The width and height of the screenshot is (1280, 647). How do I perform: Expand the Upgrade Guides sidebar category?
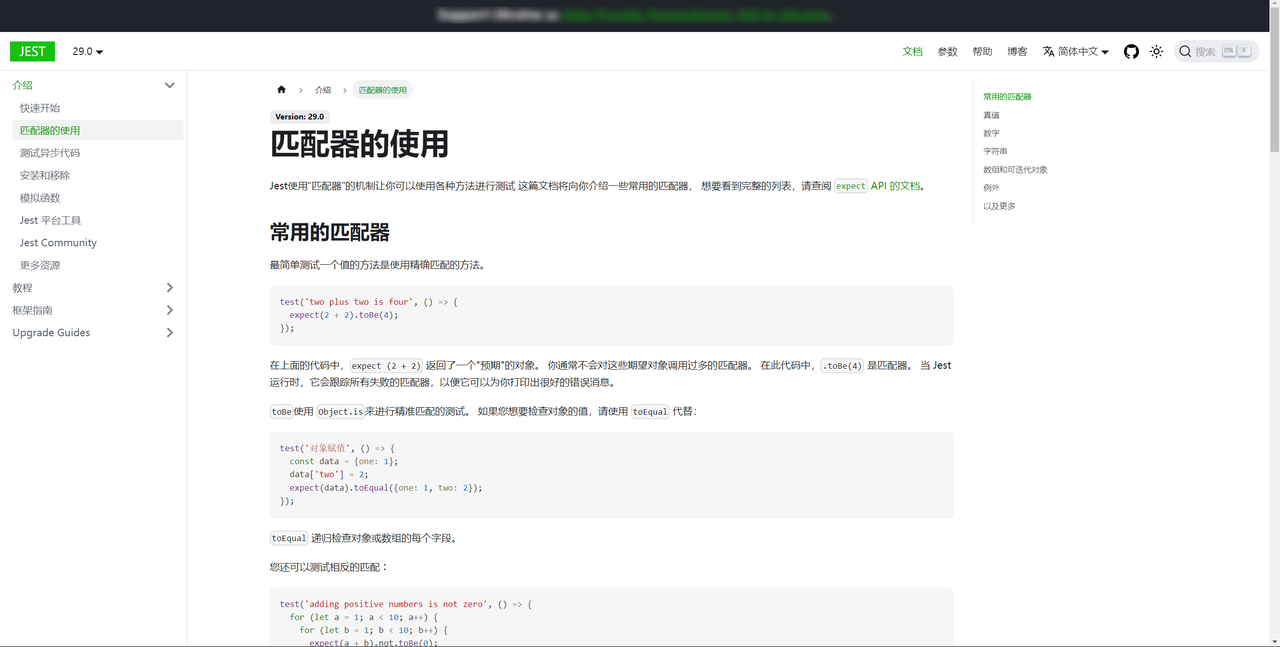[x=169, y=333]
